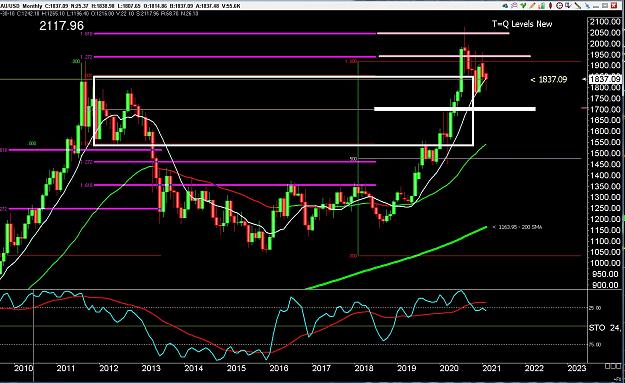Click the last small square below time axis
The height and width of the screenshot is (383, 625).
point(619,366)
